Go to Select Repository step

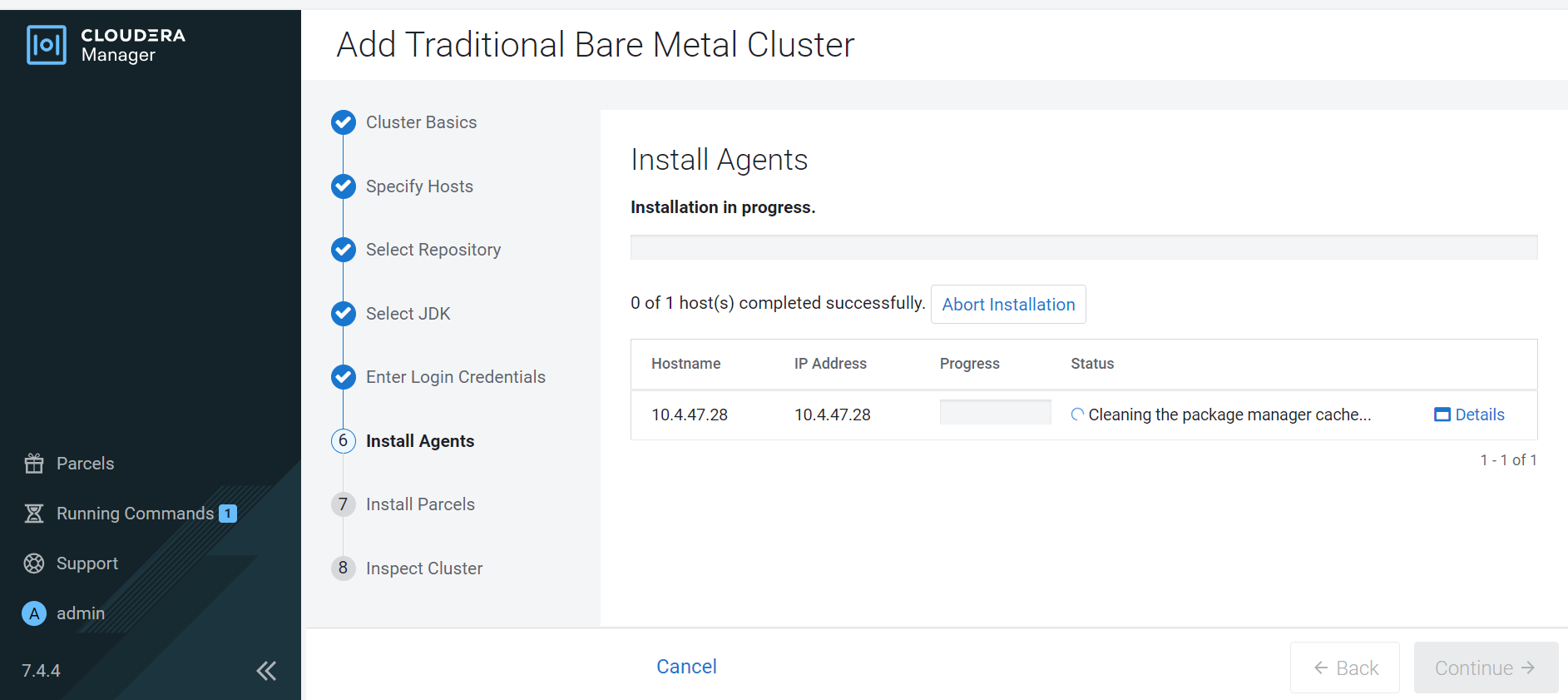coord(433,250)
